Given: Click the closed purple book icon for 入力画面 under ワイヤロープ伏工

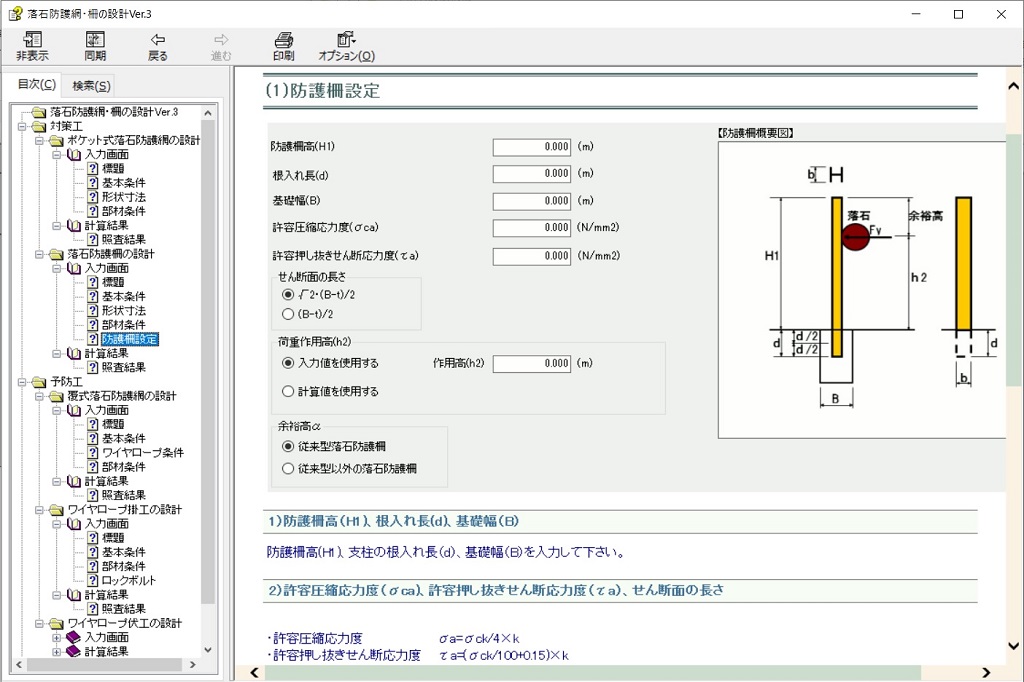Looking at the screenshot, I should point(74,638).
